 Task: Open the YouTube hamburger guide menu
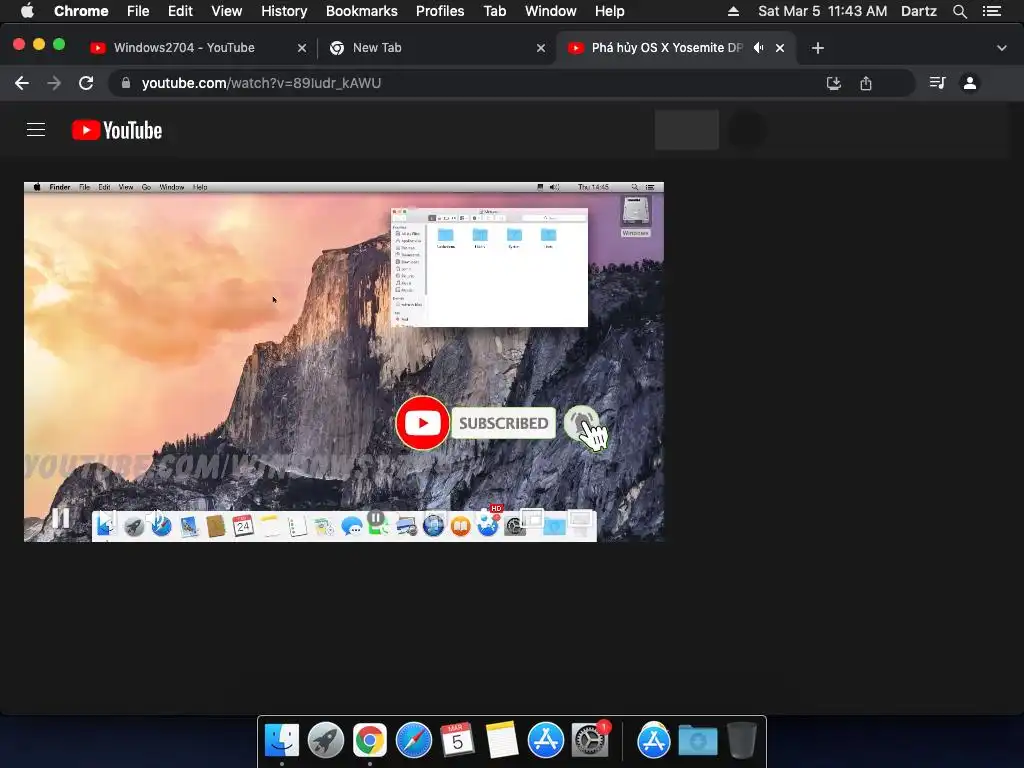point(36,130)
